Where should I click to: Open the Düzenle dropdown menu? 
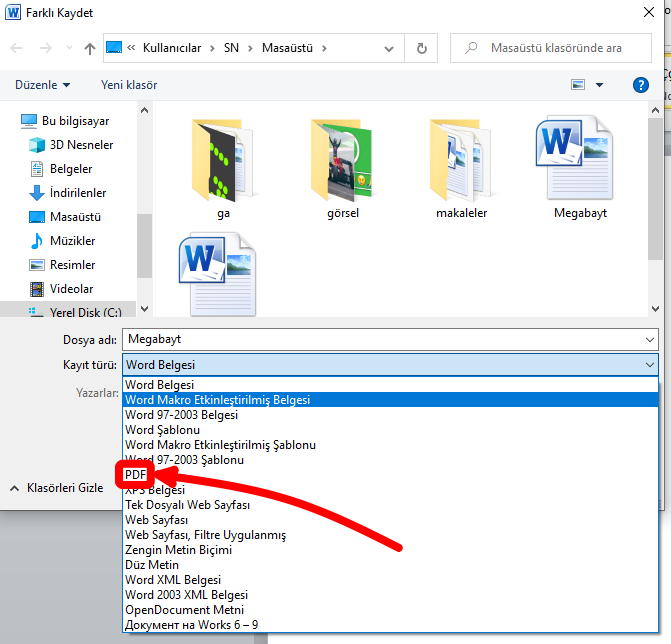43,85
